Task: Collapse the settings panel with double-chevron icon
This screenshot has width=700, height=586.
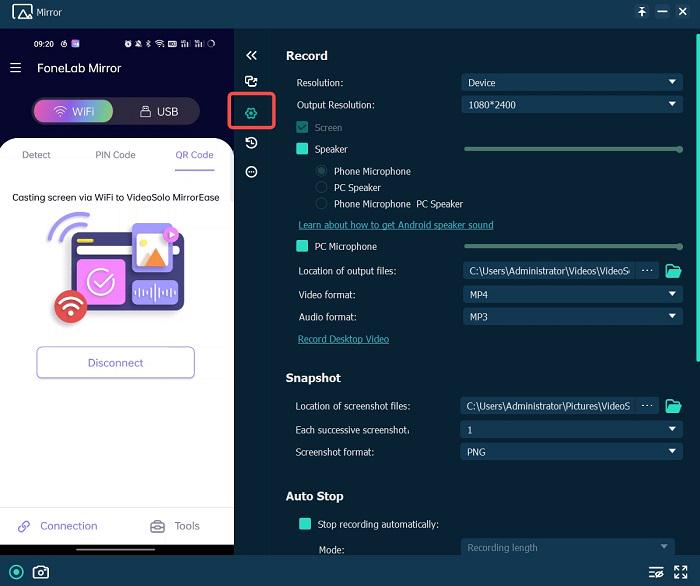Action: point(251,55)
